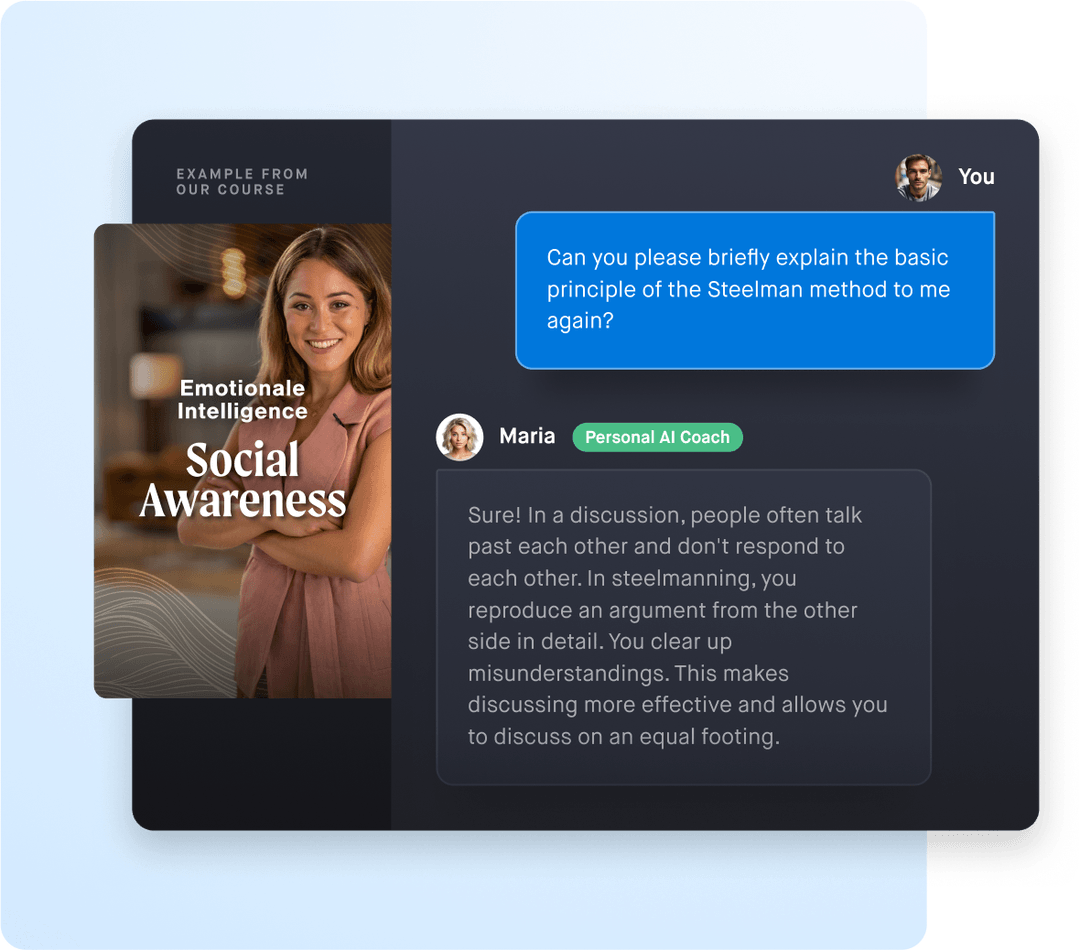The image size is (1080, 950).
Task: Click the Personal AI Coach badge
Action: 657,437
